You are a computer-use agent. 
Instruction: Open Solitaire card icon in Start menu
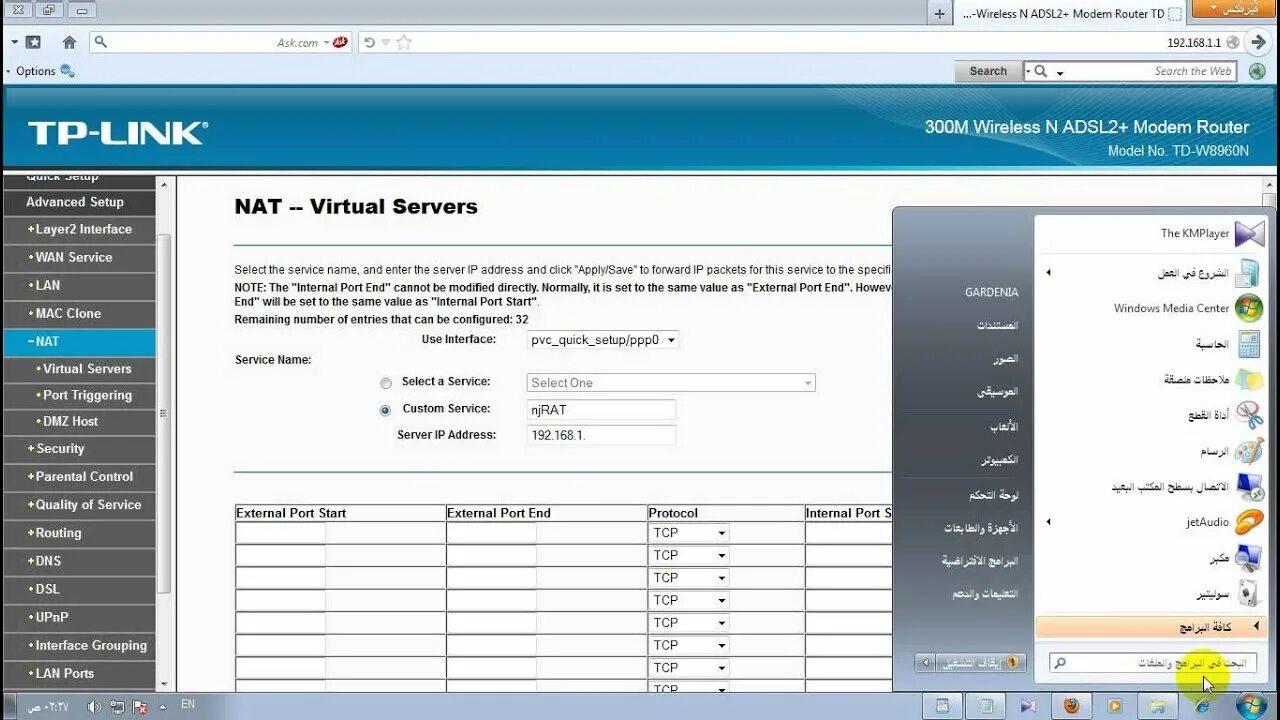[1249, 594]
